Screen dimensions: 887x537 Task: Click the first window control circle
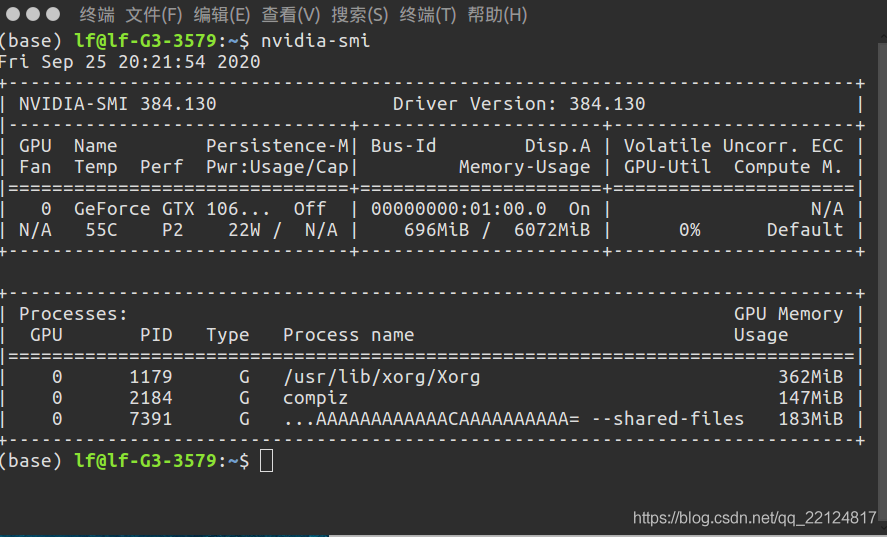pos(12,14)
